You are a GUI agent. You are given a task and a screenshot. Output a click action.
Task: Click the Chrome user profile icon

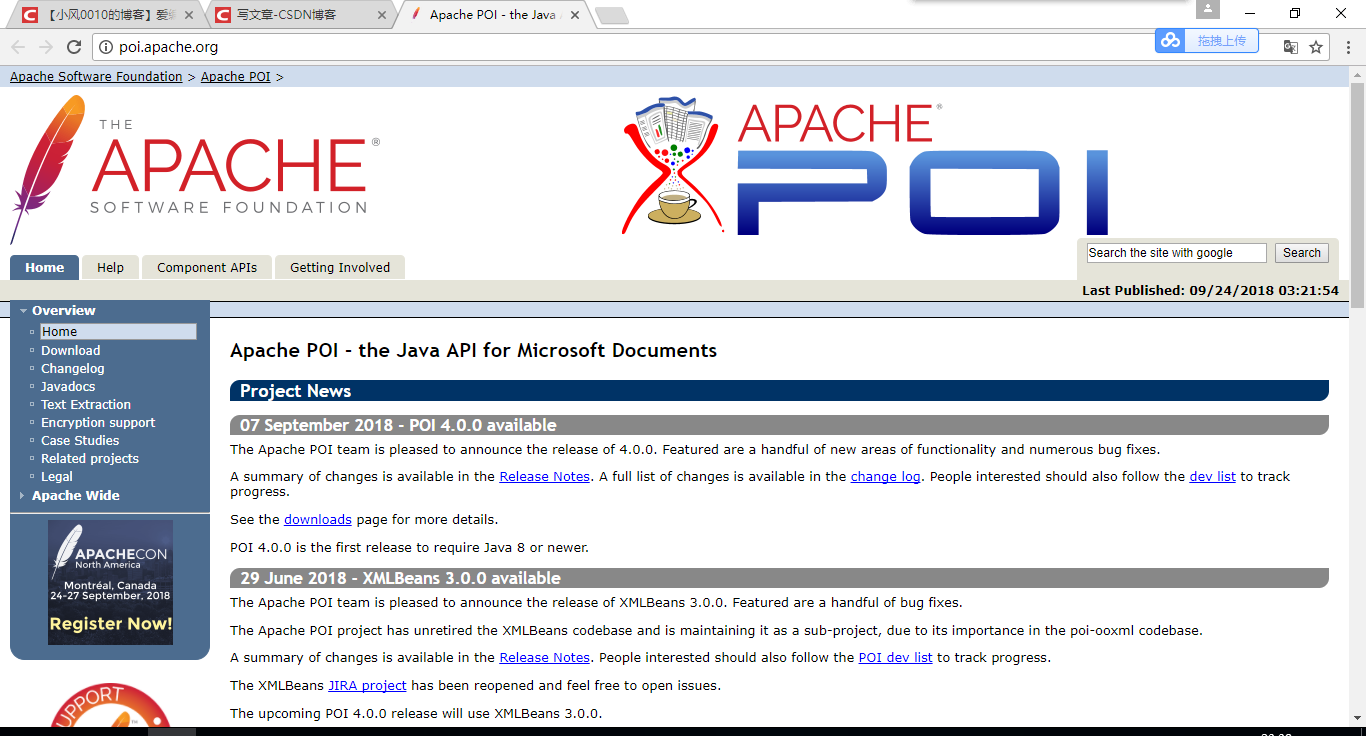[1208, 10]
